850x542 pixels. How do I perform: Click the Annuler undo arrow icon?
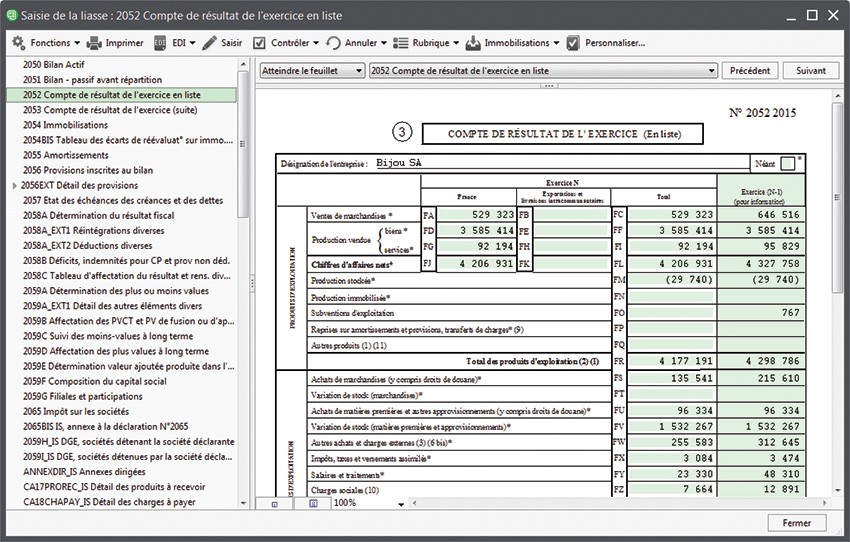click(333, 43)
